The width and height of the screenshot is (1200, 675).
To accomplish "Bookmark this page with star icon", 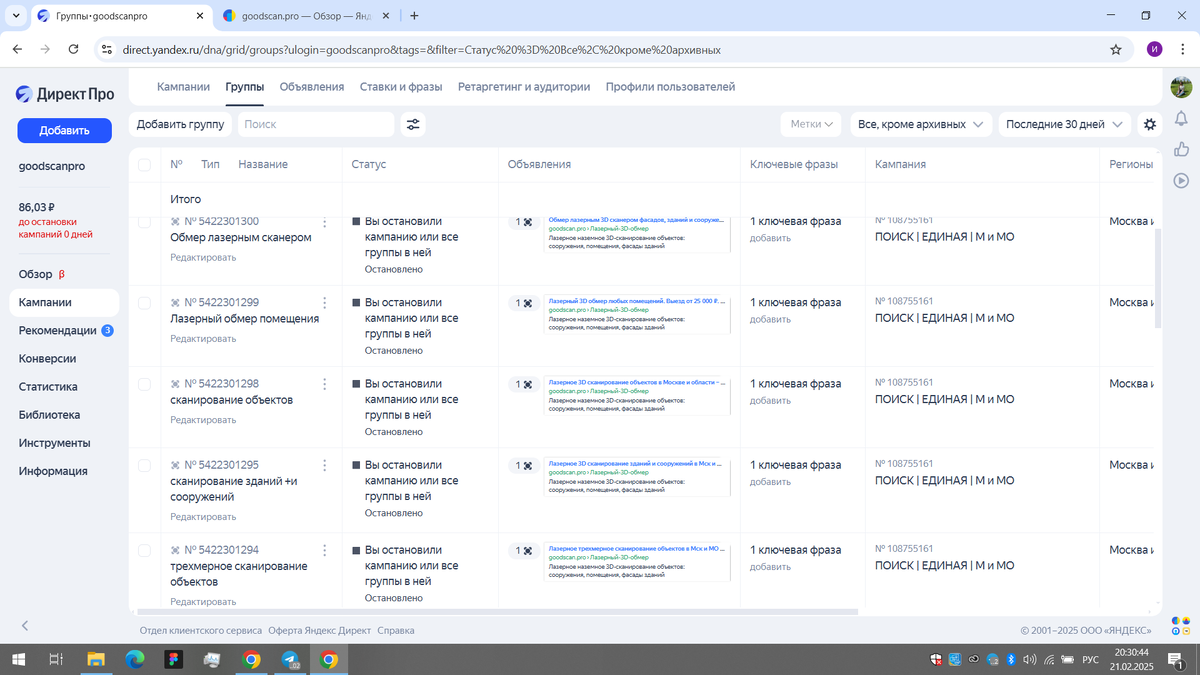I will [x=1115, y=49].
